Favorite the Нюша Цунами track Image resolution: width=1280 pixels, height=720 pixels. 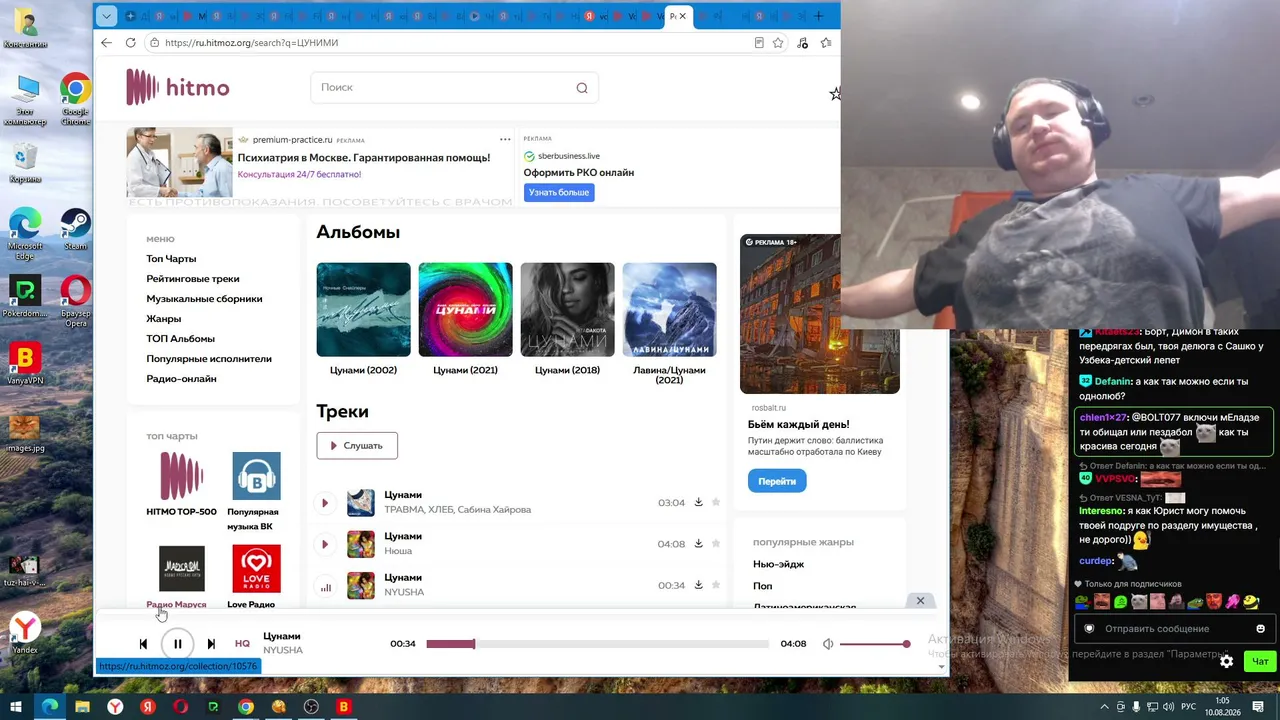716,543
